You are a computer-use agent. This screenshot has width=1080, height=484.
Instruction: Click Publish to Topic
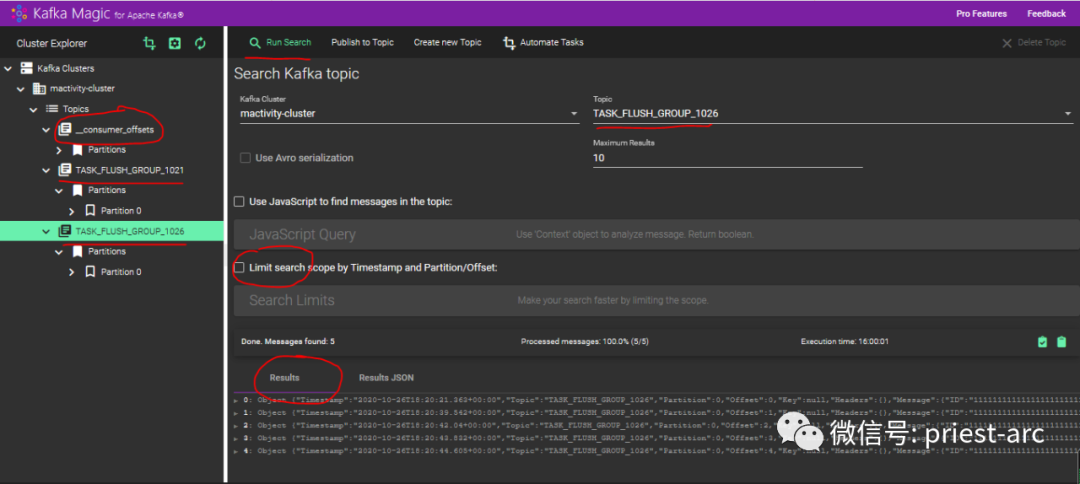coord(362,43)
